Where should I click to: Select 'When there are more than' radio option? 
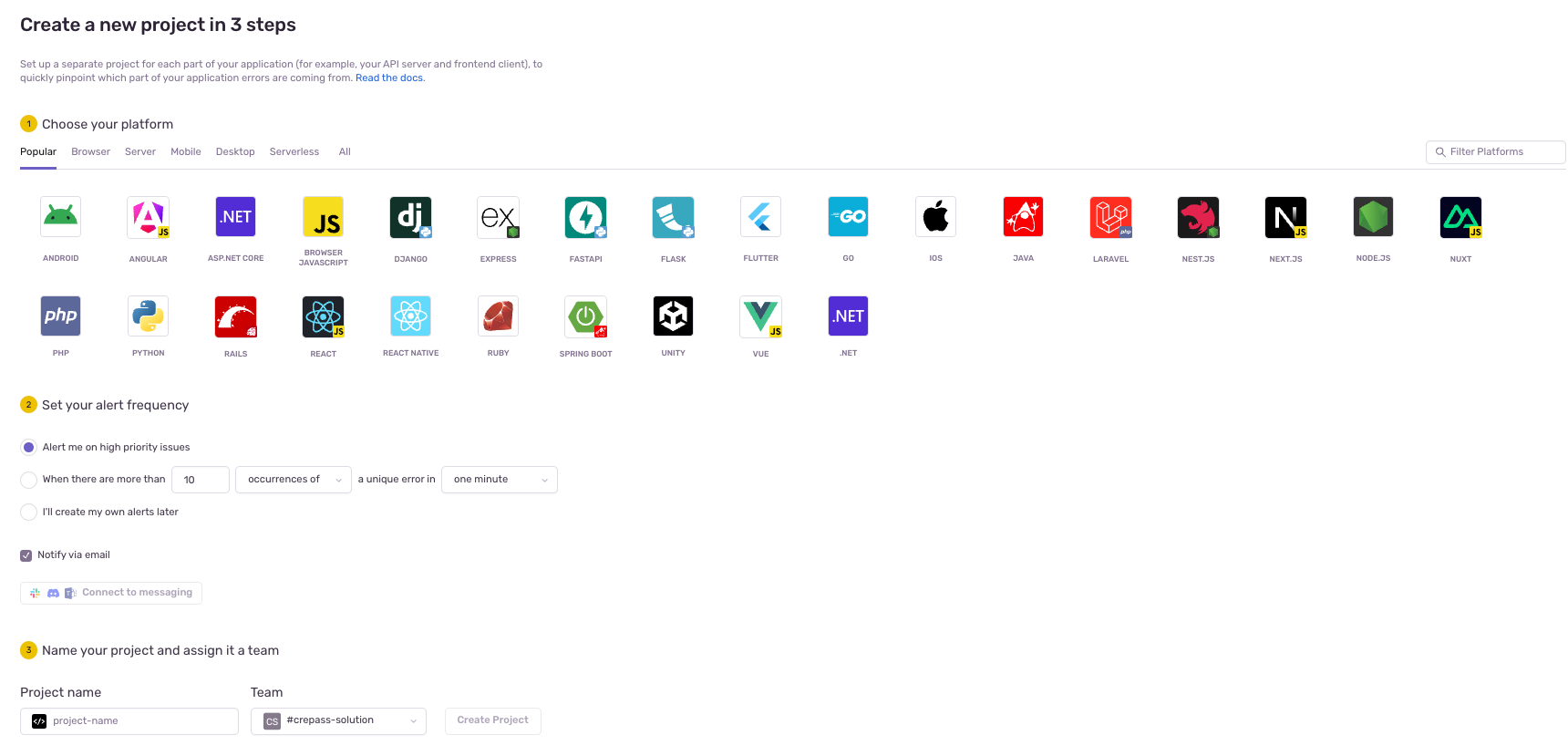pos(28,480)
